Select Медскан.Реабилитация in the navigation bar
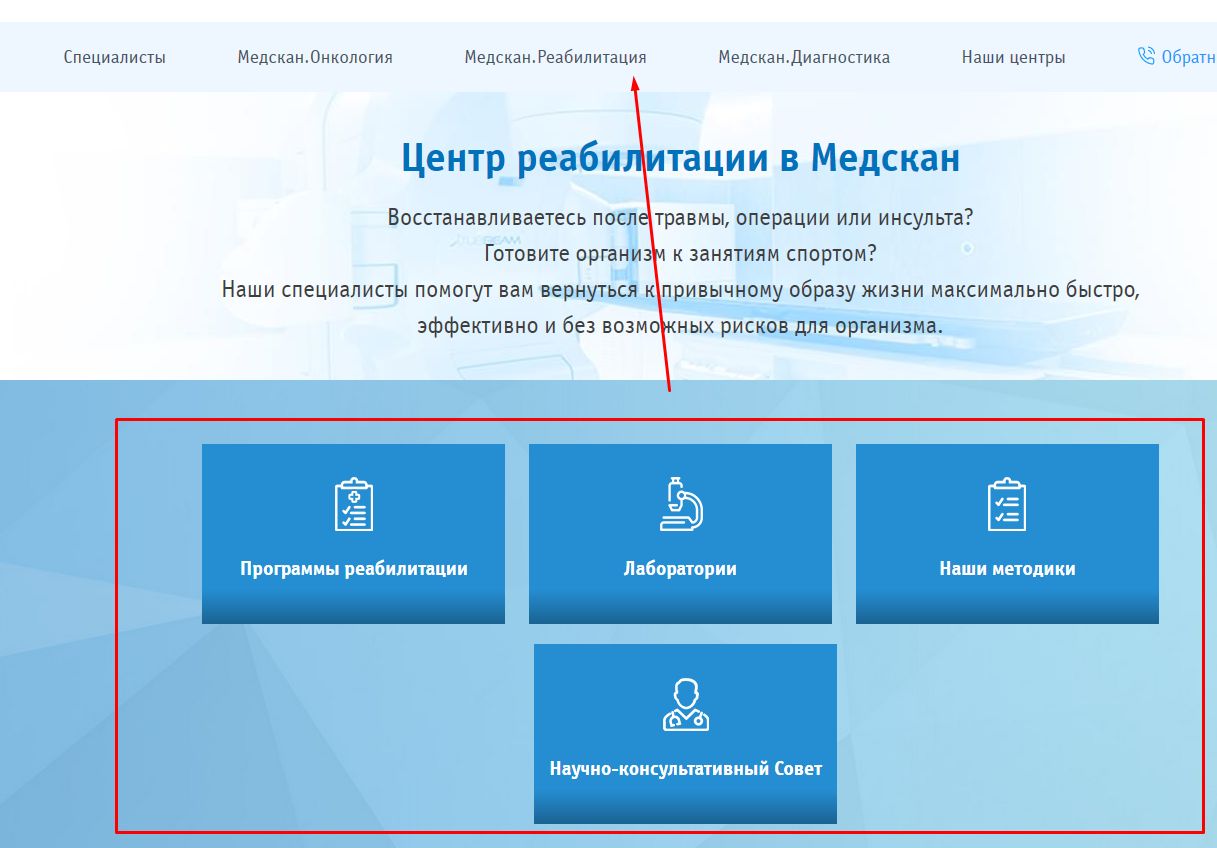 [x=555, y=57]
